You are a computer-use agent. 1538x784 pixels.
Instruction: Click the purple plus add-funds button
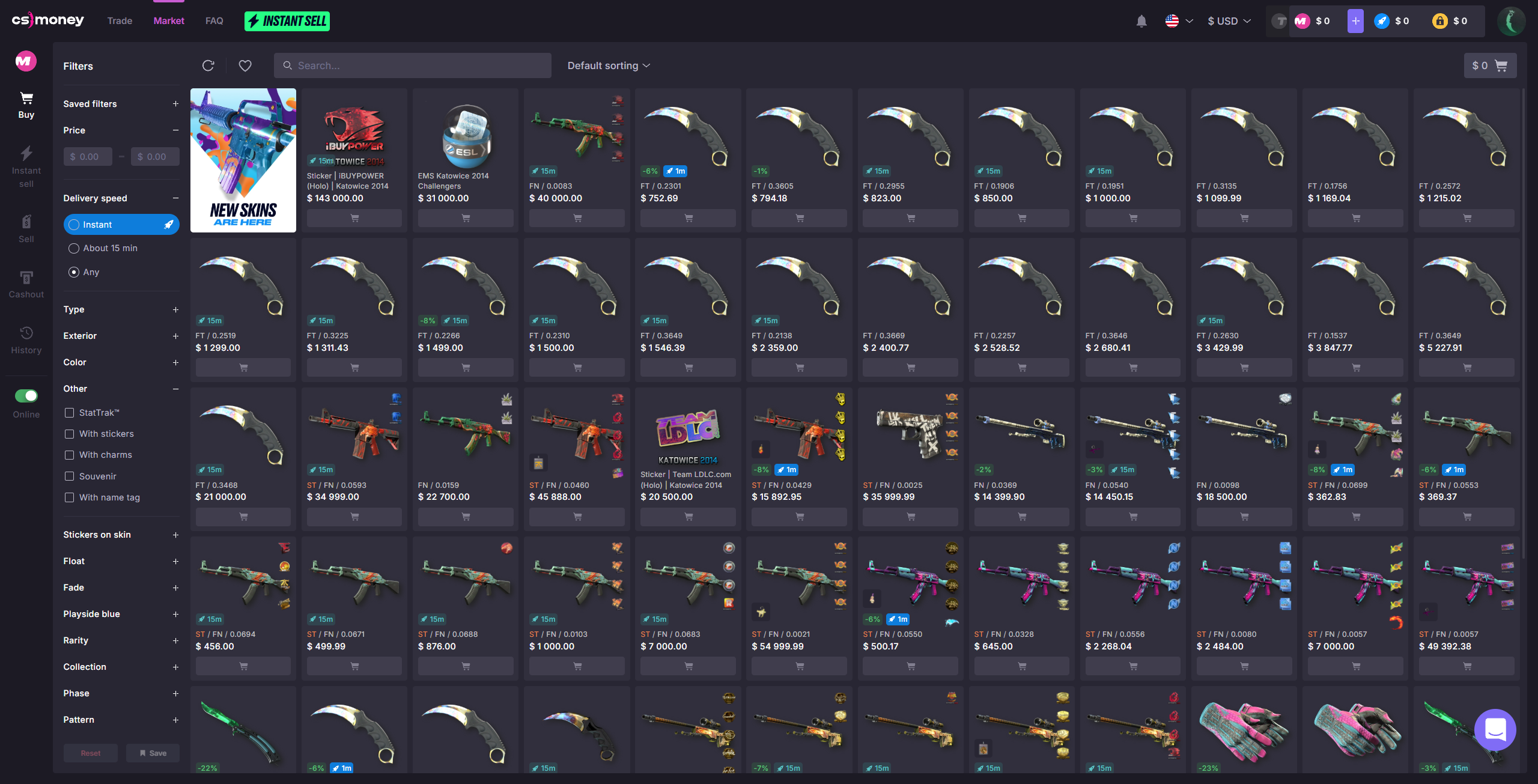[1355, 21]
